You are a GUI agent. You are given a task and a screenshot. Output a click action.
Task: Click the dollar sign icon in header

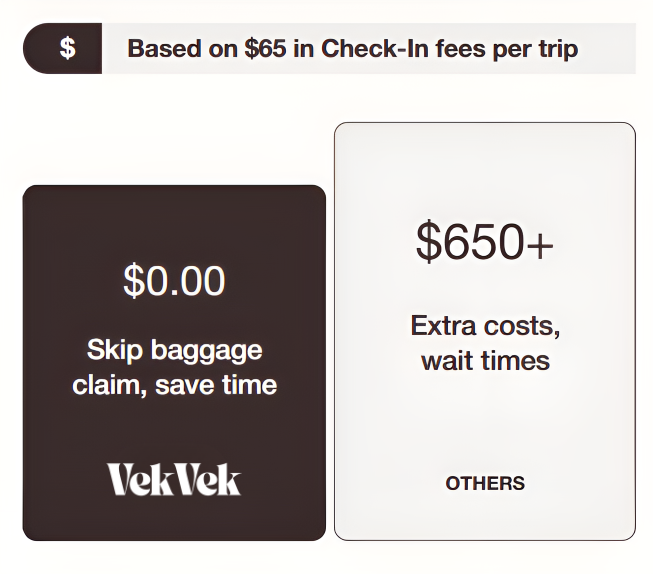[67, 48]
